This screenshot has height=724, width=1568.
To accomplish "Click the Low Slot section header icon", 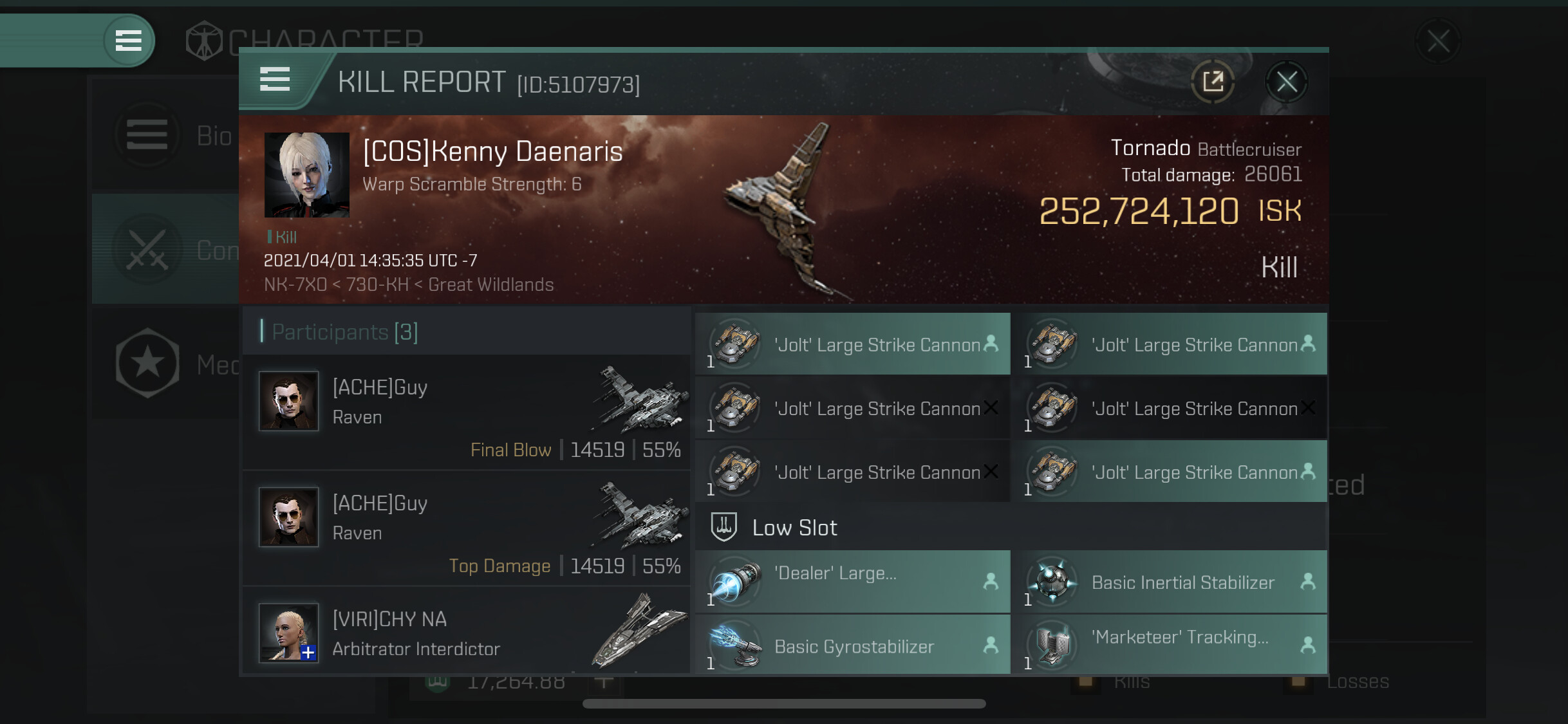I will 723,527.
